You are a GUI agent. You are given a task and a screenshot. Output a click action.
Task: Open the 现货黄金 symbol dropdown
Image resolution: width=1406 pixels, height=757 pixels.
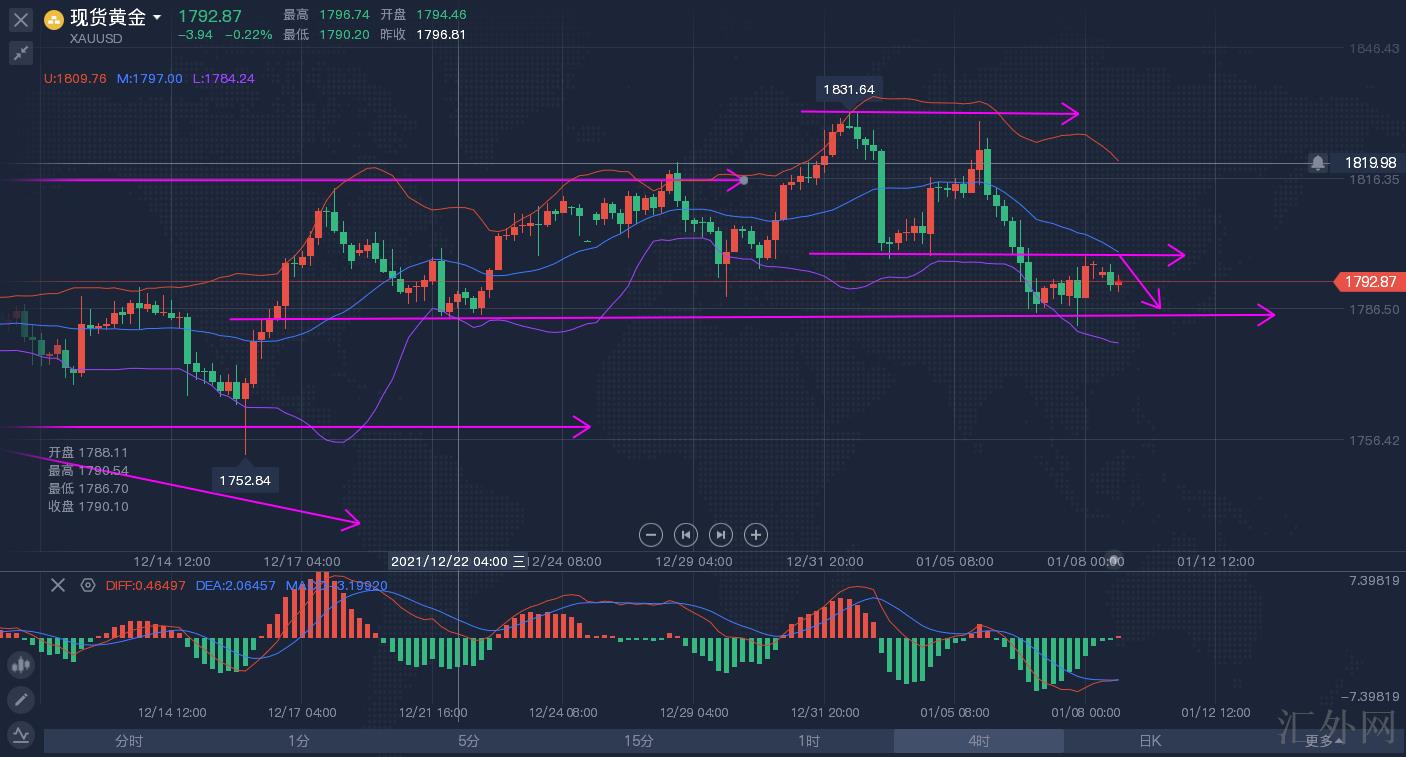click(x=157, y=18)
